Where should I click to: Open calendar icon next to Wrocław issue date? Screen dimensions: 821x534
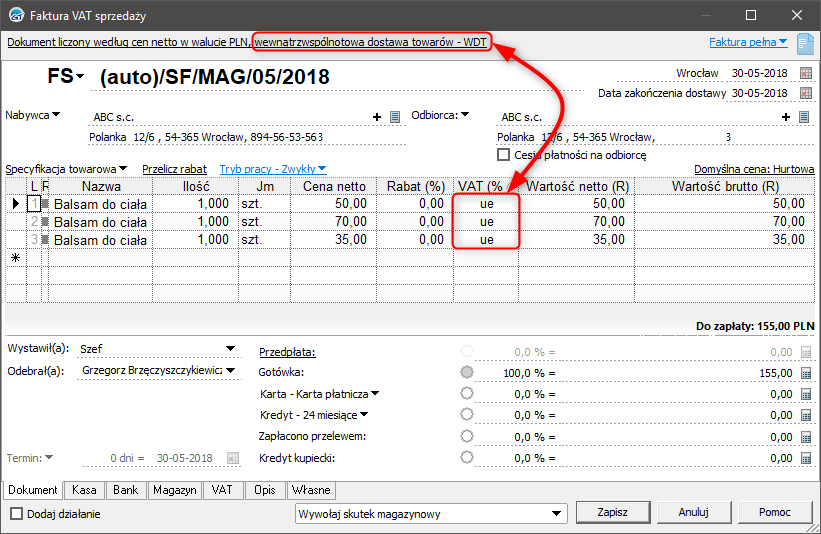pyautogui.click(x=805, y=74)
